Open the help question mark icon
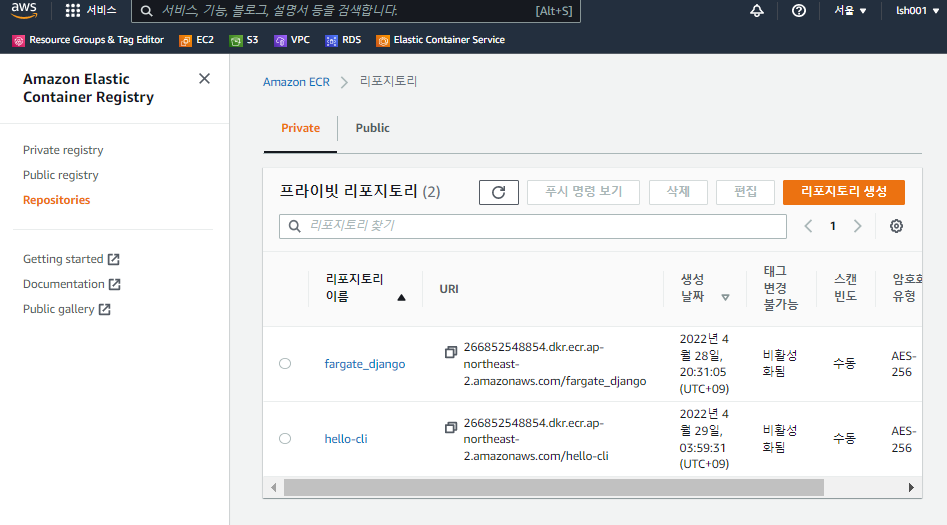 pyautogui.click(x=798, y=10)
